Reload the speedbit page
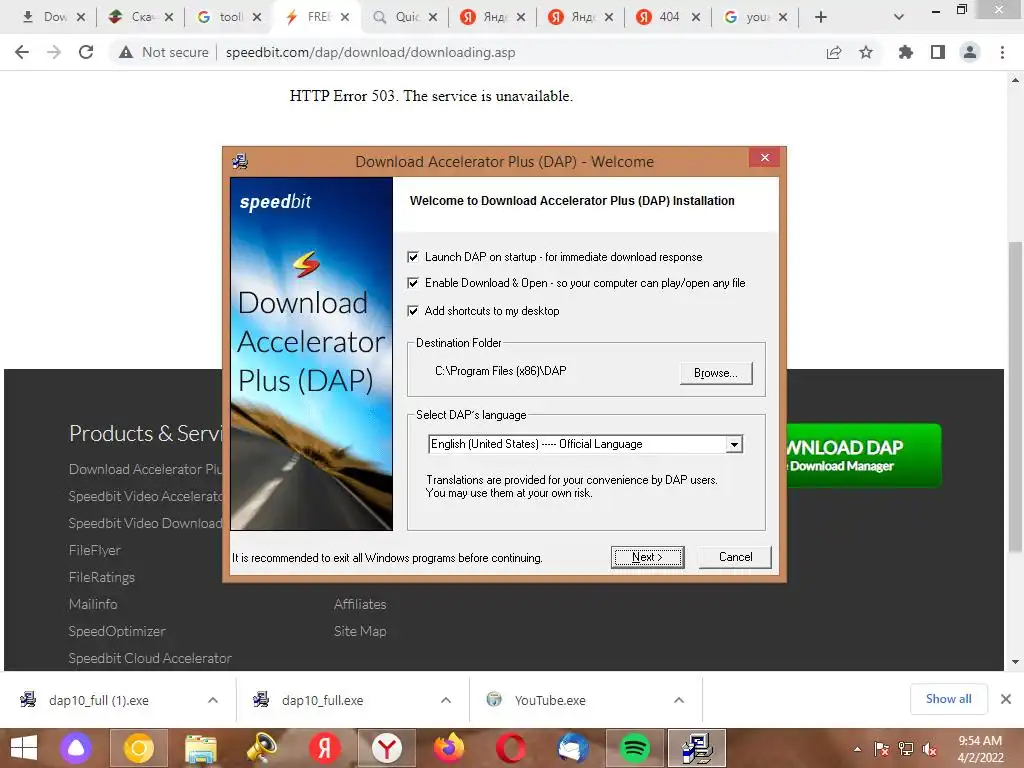The height and width of the screenshot is (768, 1024). (x=86, y=52)
